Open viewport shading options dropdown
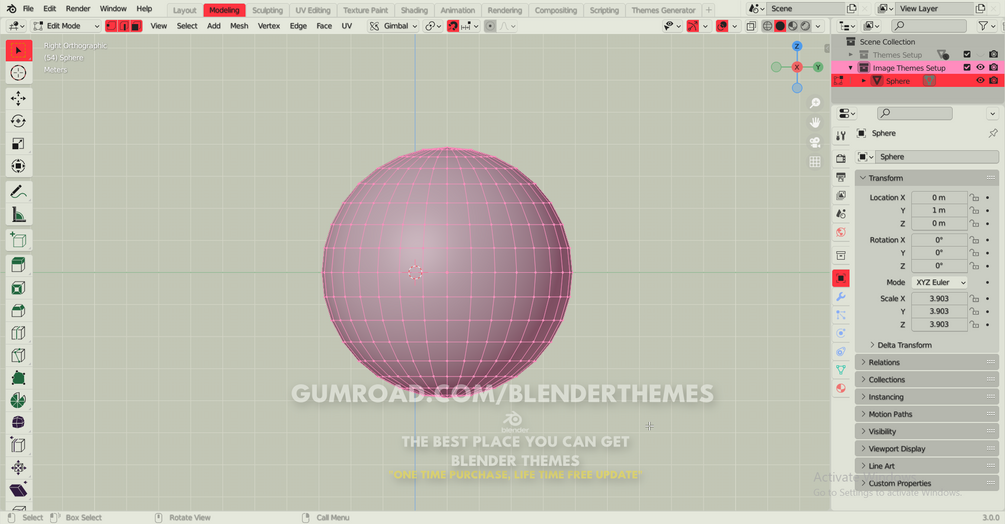 [x=818, y=26]
